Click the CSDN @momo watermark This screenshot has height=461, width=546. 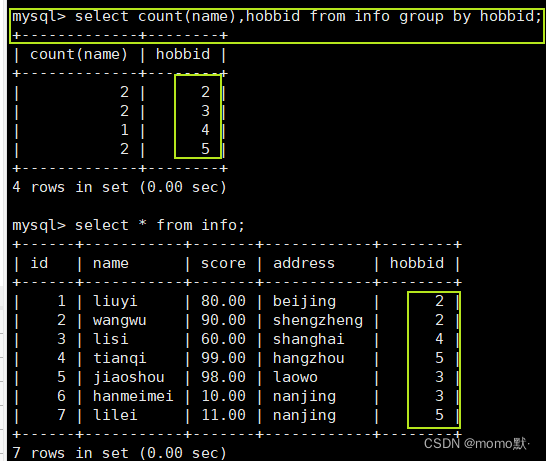pos(476,444)
